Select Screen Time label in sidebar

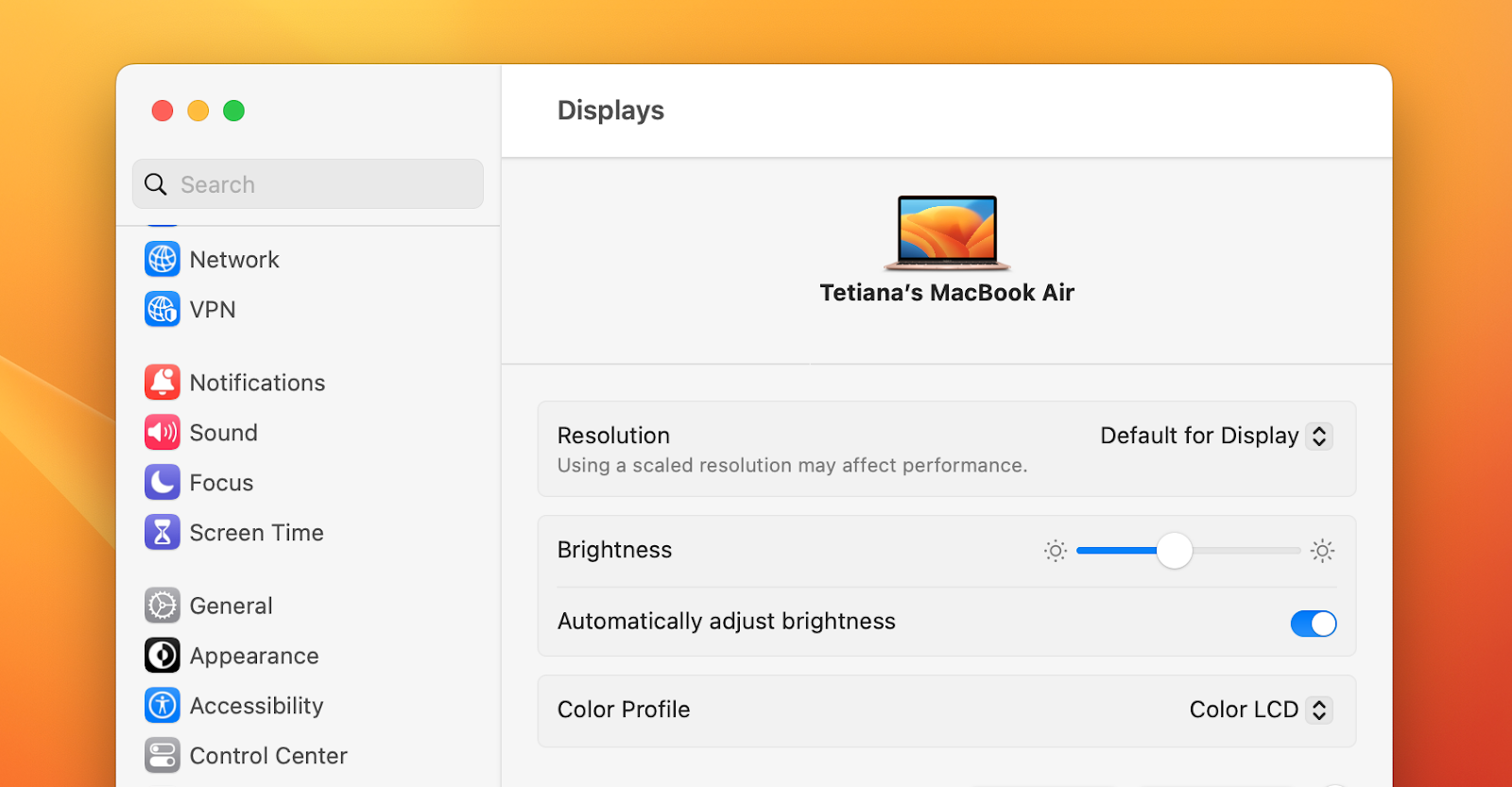pos(257,533)
